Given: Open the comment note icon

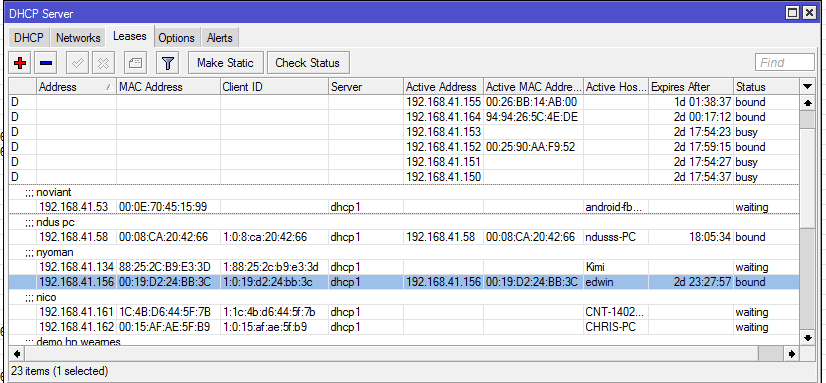Looking at the screenshot, I should [135, 63].
